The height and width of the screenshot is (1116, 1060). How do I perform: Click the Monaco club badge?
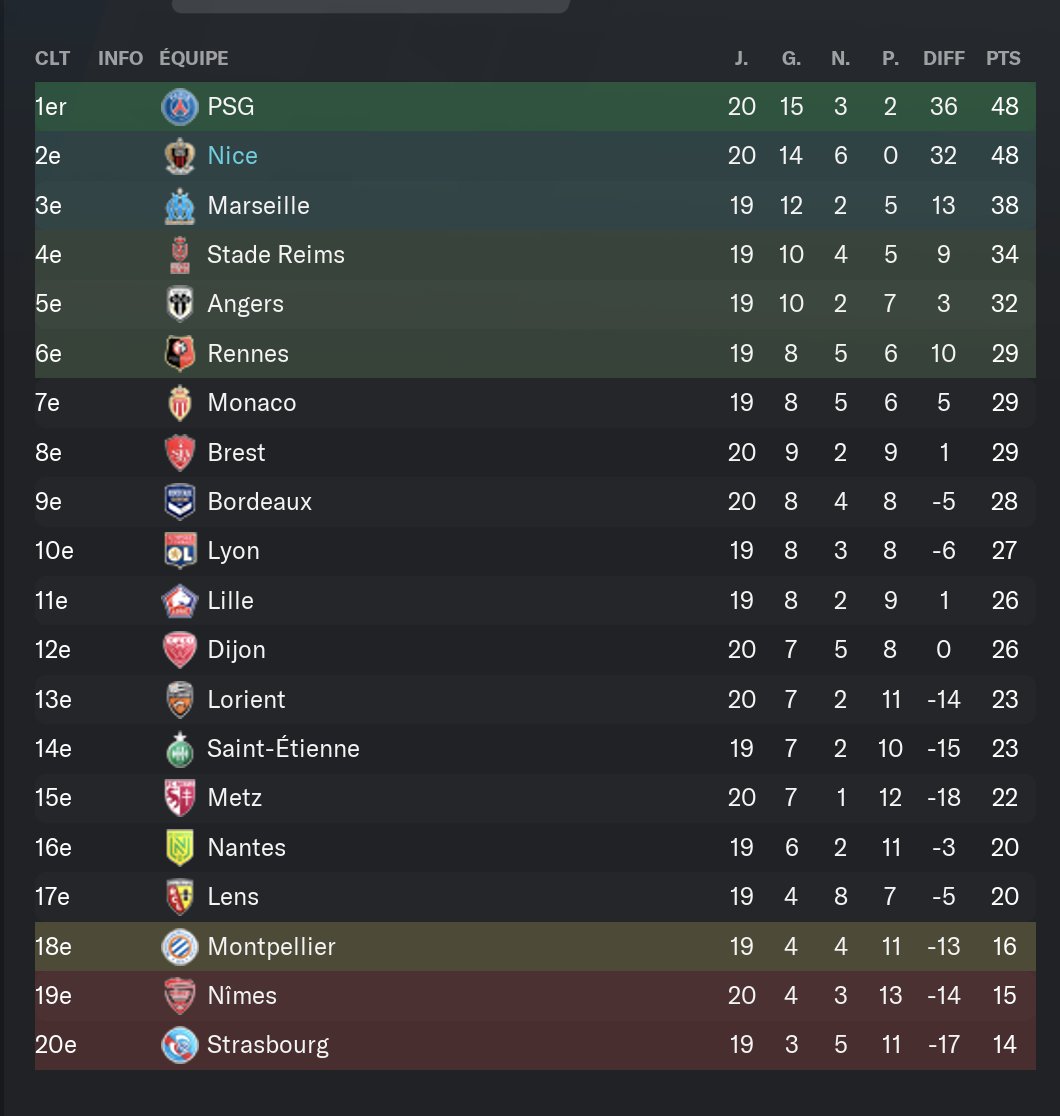(x=180, y=403)
